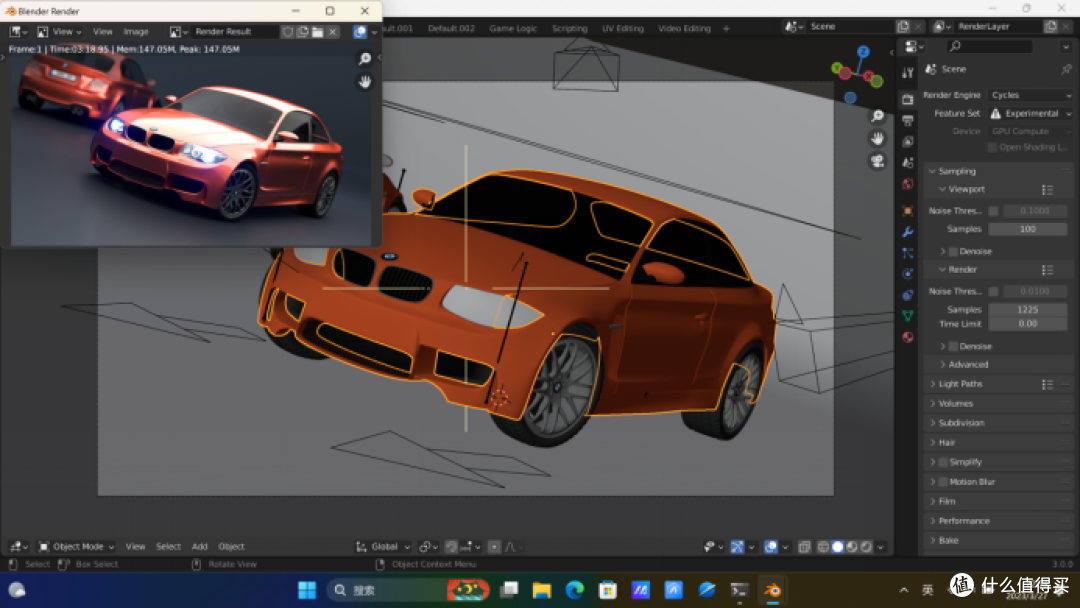
Task: Switch to the UV Editing workspace tab
Action: [x=623, y=28]
